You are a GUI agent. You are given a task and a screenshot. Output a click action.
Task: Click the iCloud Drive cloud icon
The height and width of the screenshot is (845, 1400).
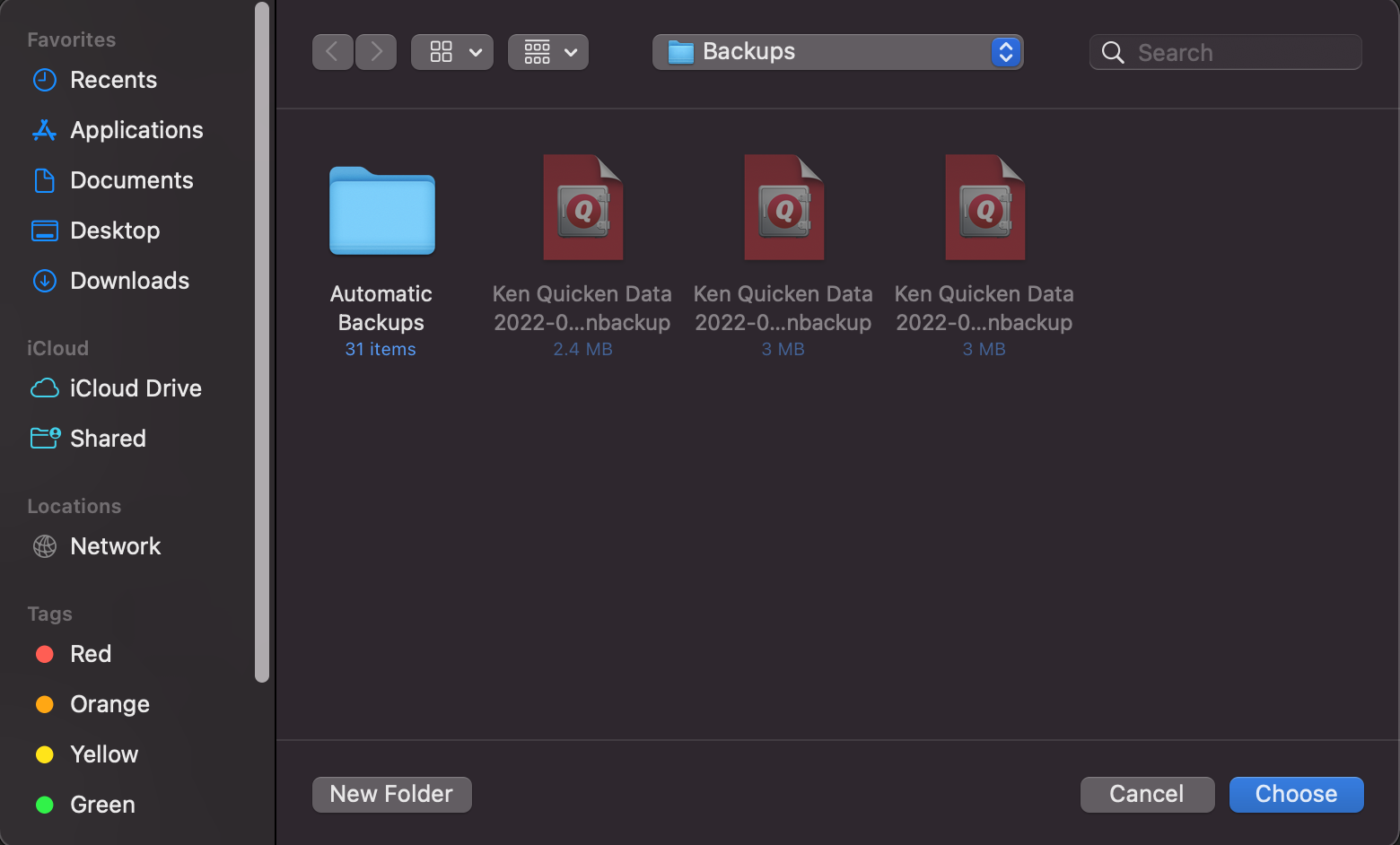(x=45, y=388)
